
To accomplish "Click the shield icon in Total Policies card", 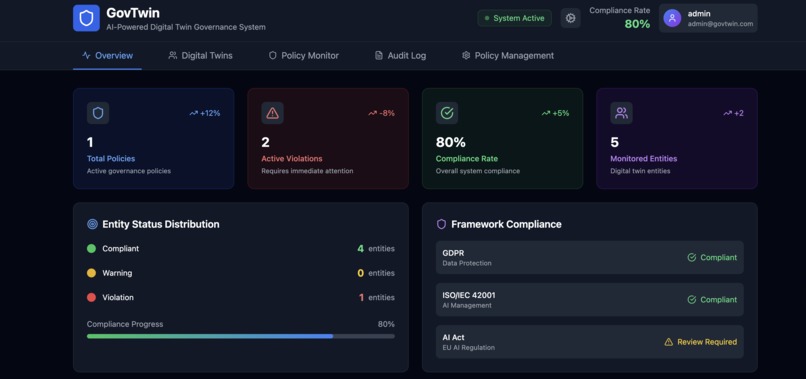I will [x=98, y=113].
